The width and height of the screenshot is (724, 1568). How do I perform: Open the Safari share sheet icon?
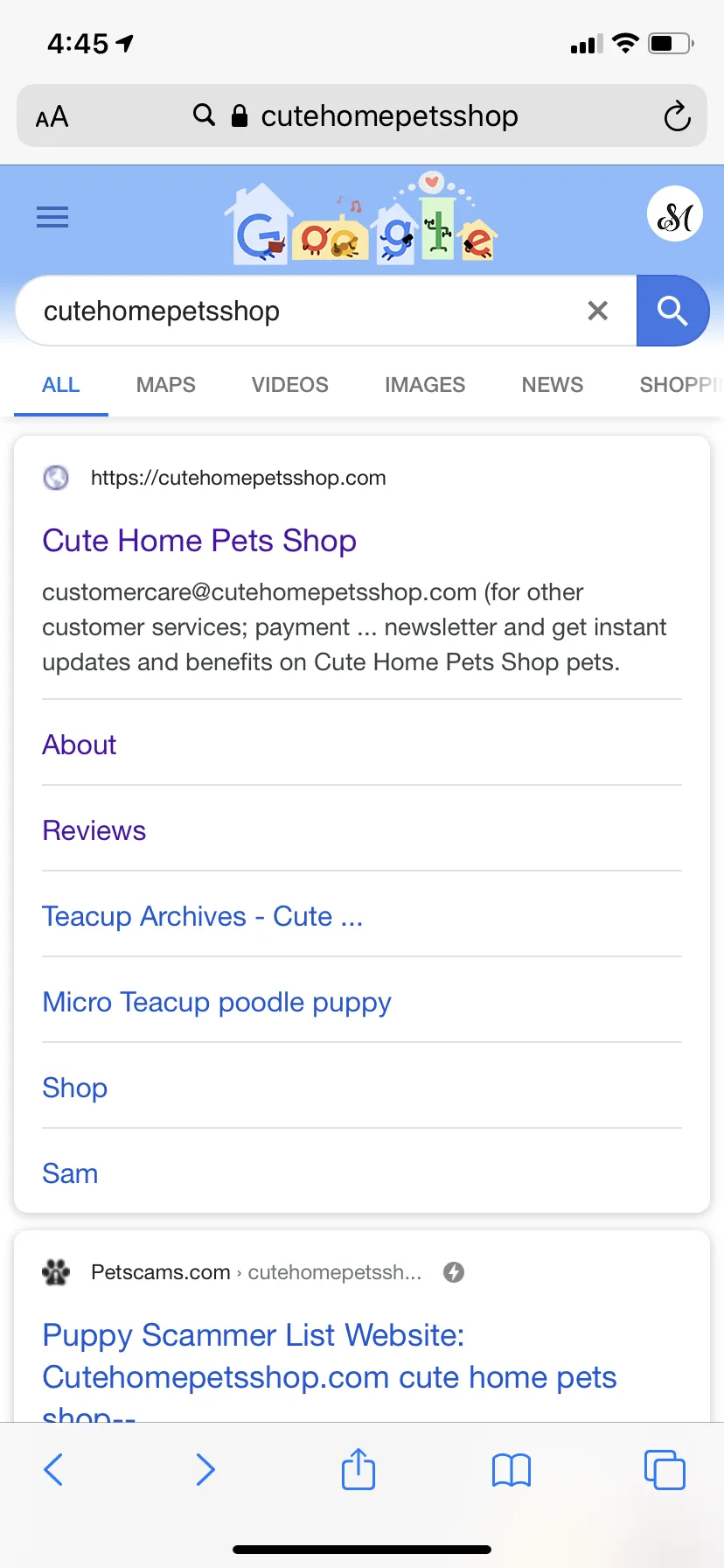pyautogui.click(x=359, y=1467)
